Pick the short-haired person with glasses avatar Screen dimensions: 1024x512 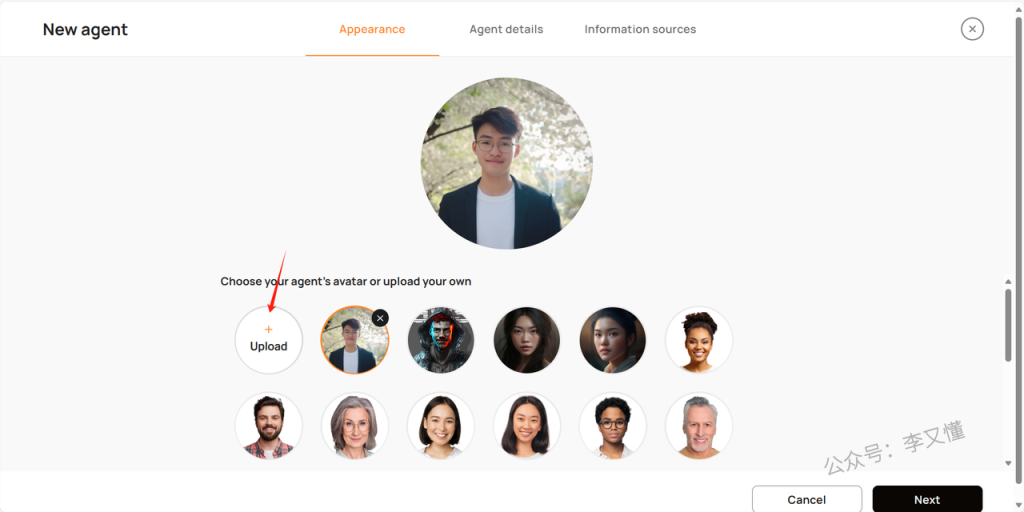point(613,425)
